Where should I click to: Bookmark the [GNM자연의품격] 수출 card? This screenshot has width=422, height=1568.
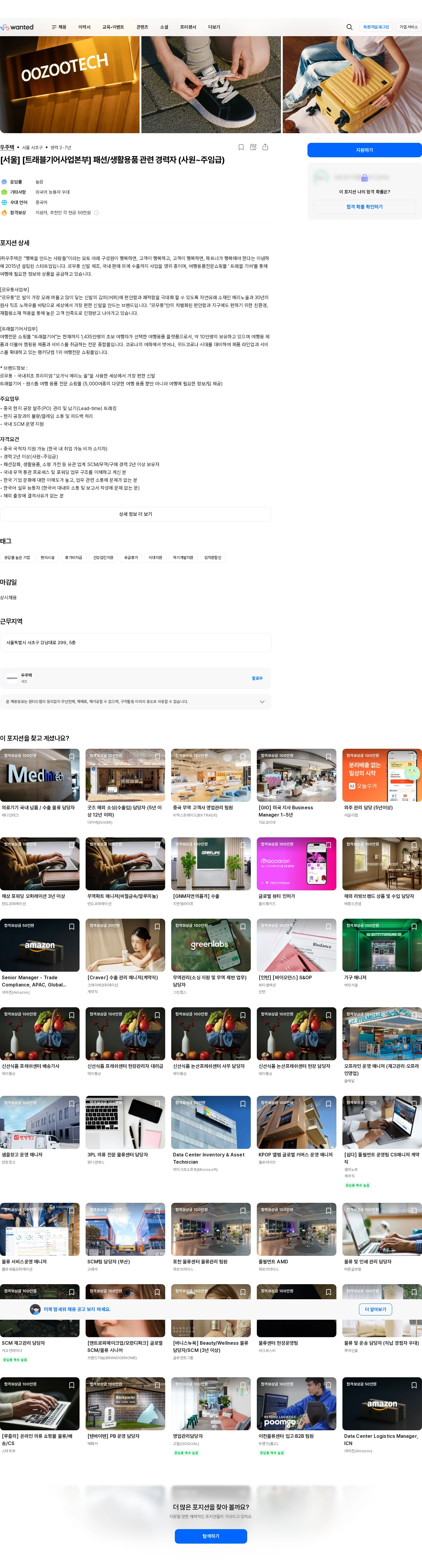pyautogui.click(x=243, y=845)
